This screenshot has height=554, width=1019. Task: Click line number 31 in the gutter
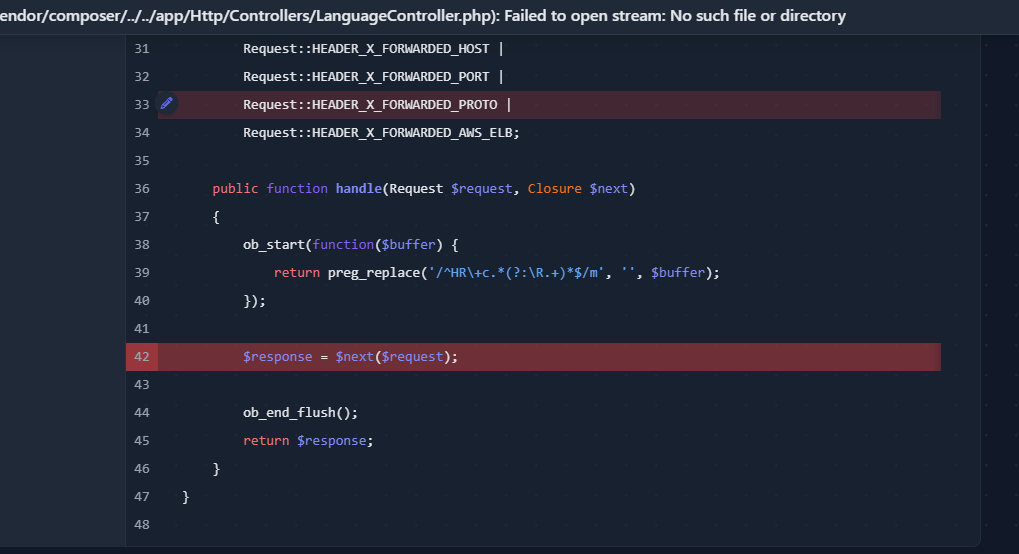pyautogui.click(x=141, y=48)
